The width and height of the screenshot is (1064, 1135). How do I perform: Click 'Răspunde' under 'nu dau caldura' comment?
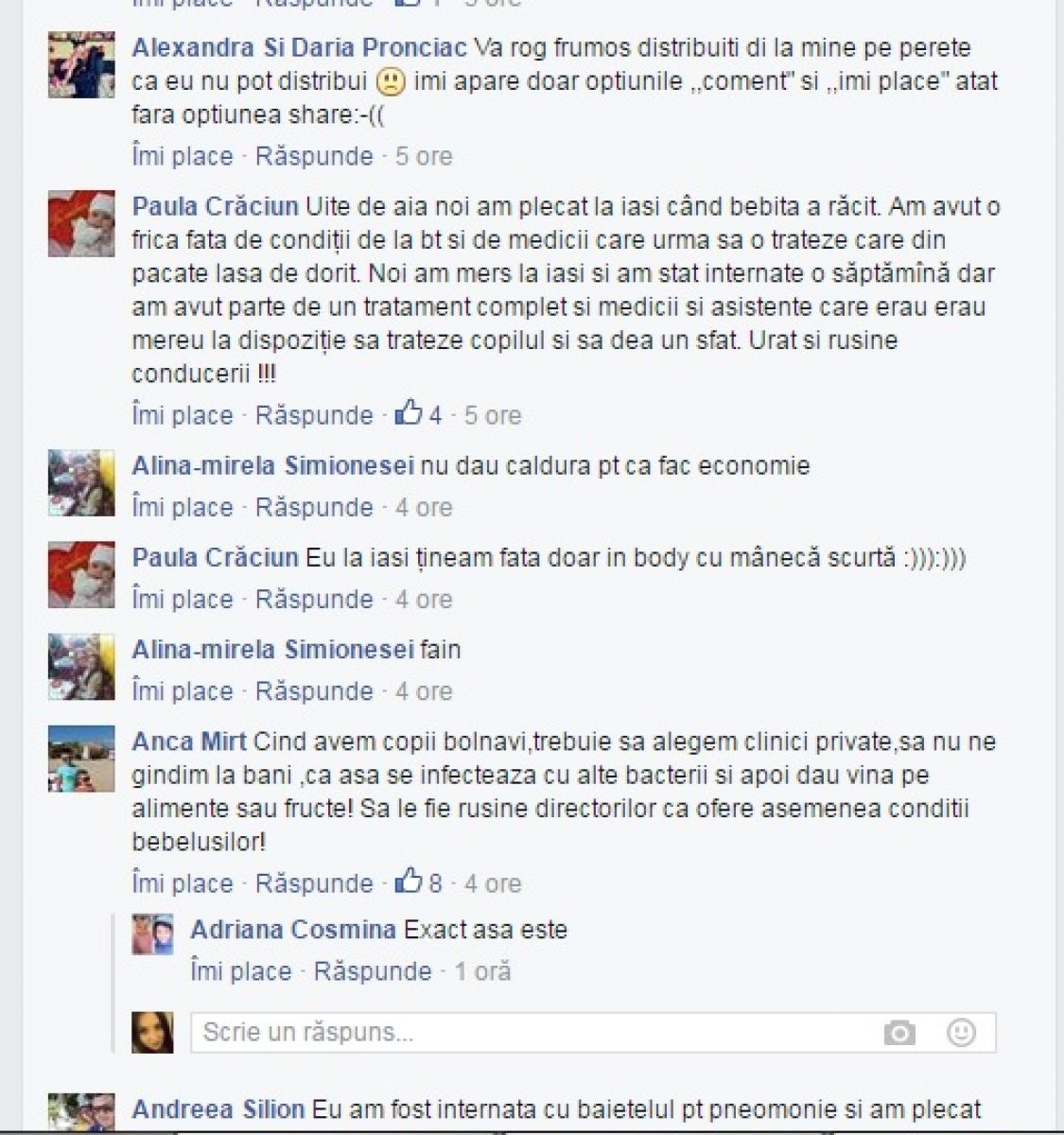pyautogui.click(x=314, y=508)
